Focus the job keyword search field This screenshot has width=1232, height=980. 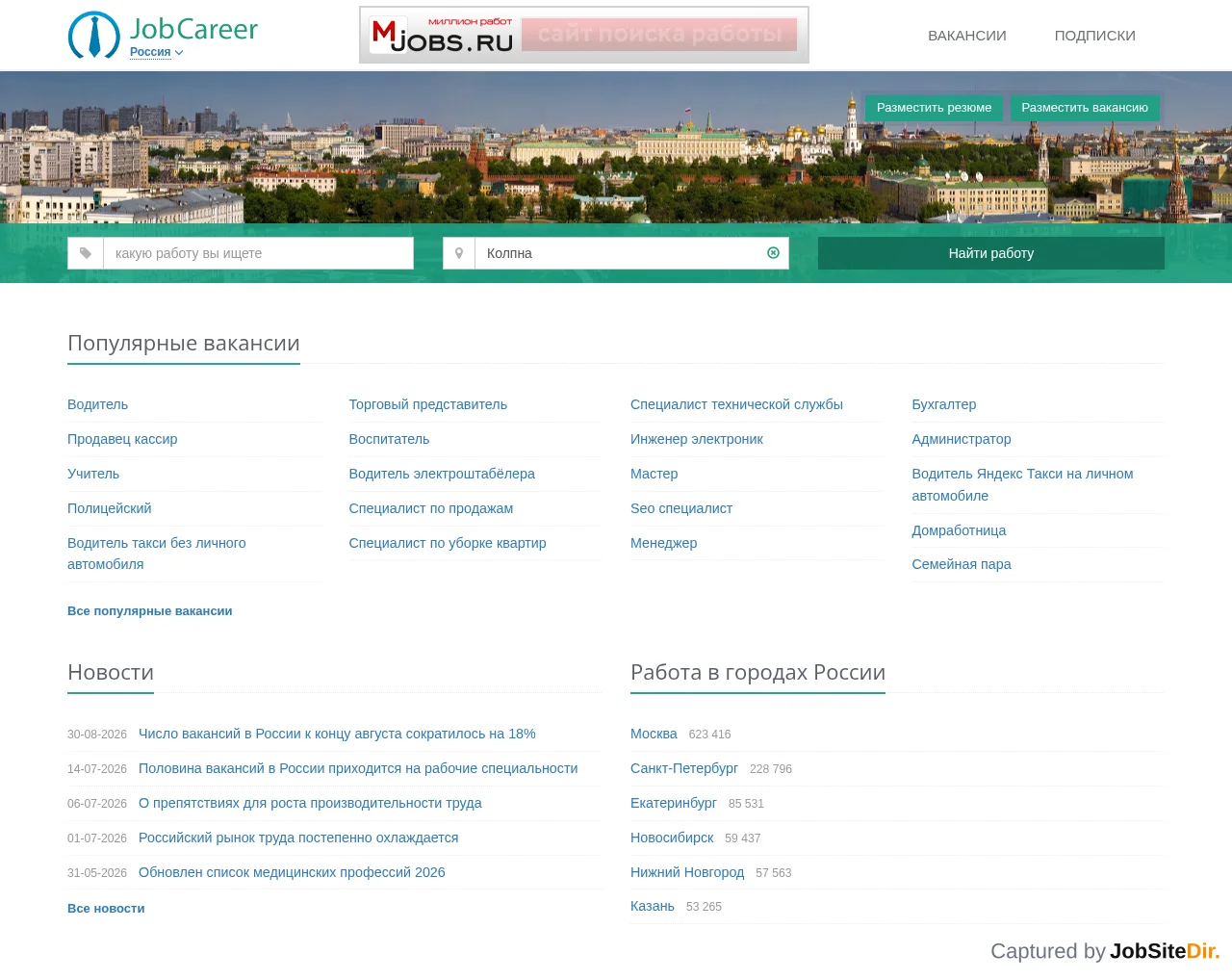[x=258, y=253]
